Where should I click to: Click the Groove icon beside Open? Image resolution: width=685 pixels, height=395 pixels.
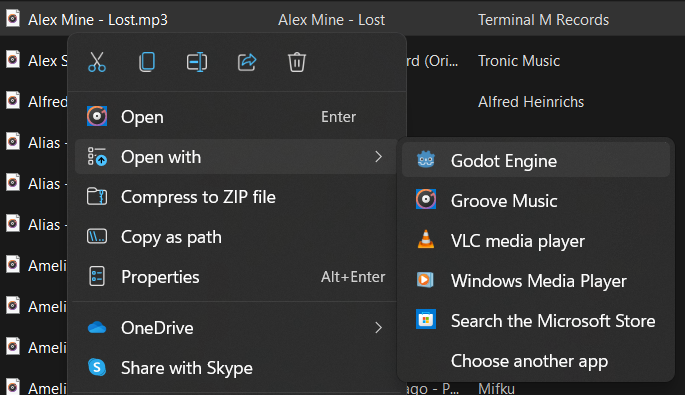[97, 116]
